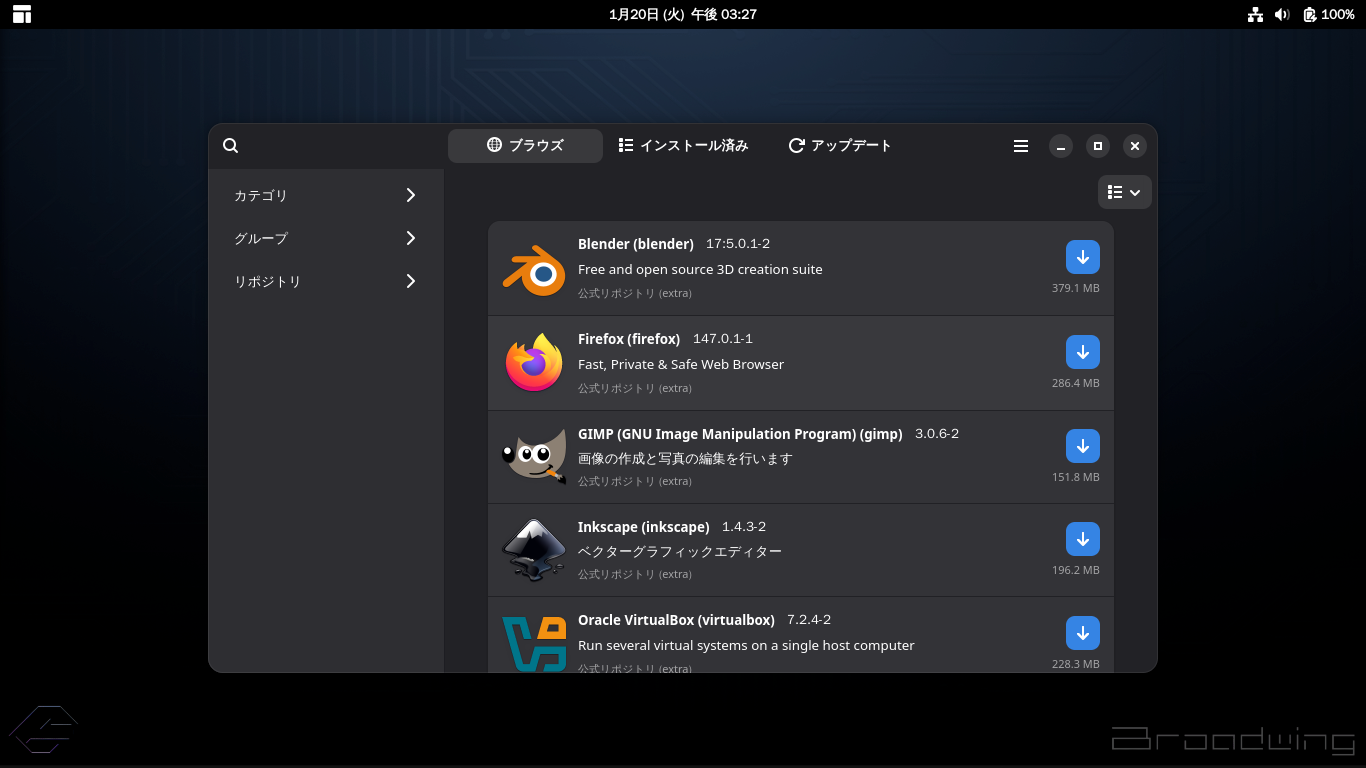The width and height of the screenshot is (1366, 768).
Task: Open the hamburger main menu
Action: pyautogui.click(x=1021, y=146)
